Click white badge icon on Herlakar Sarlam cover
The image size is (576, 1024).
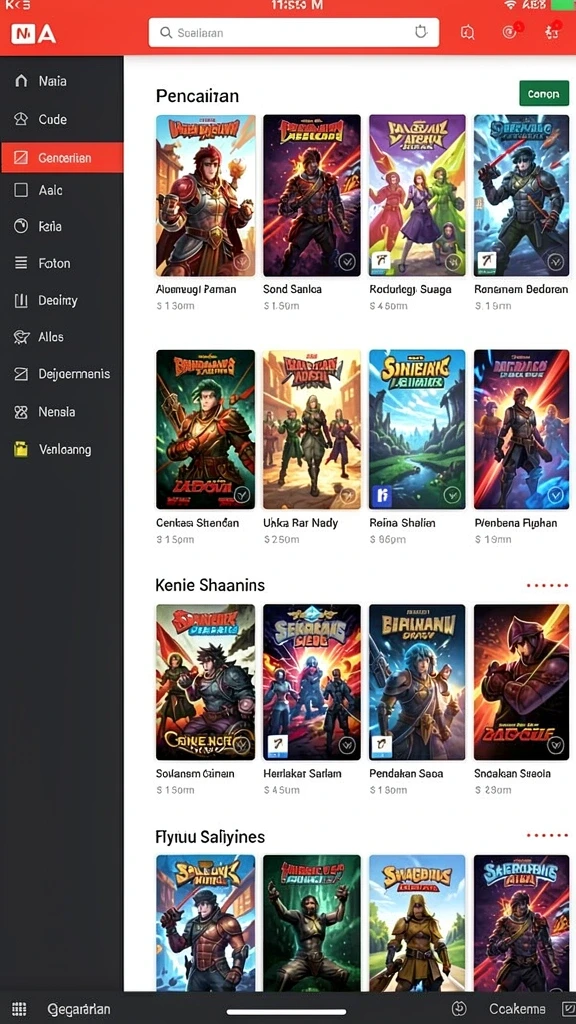click(x=278, y=744)
